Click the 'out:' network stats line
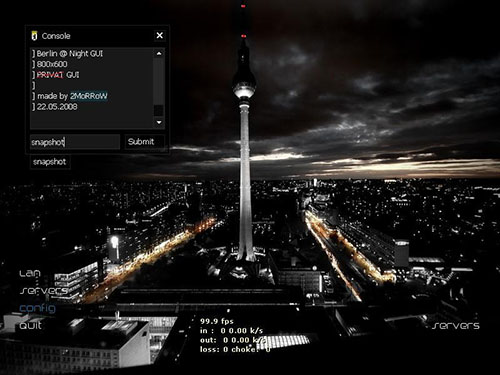Screen dimensions: 500x375 (x=233, y=340)
